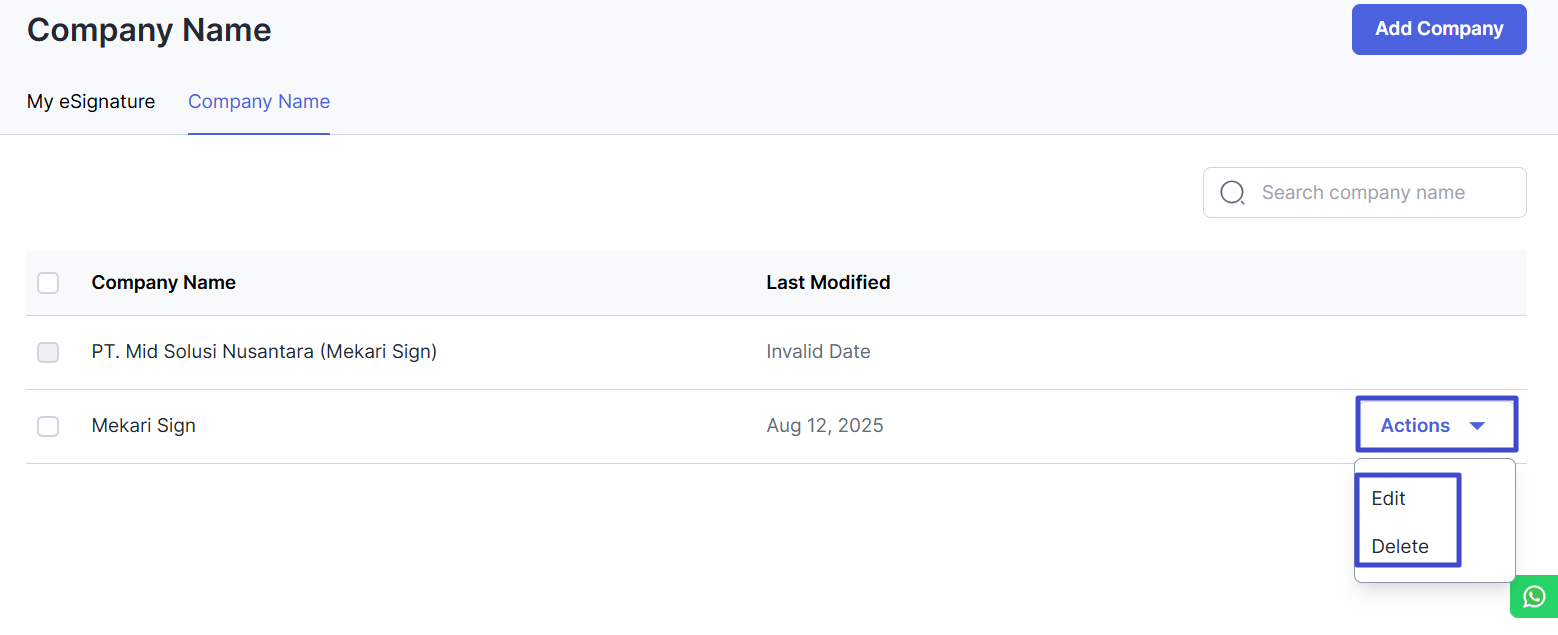Click the Company Name page heading

tap(149, 30)
